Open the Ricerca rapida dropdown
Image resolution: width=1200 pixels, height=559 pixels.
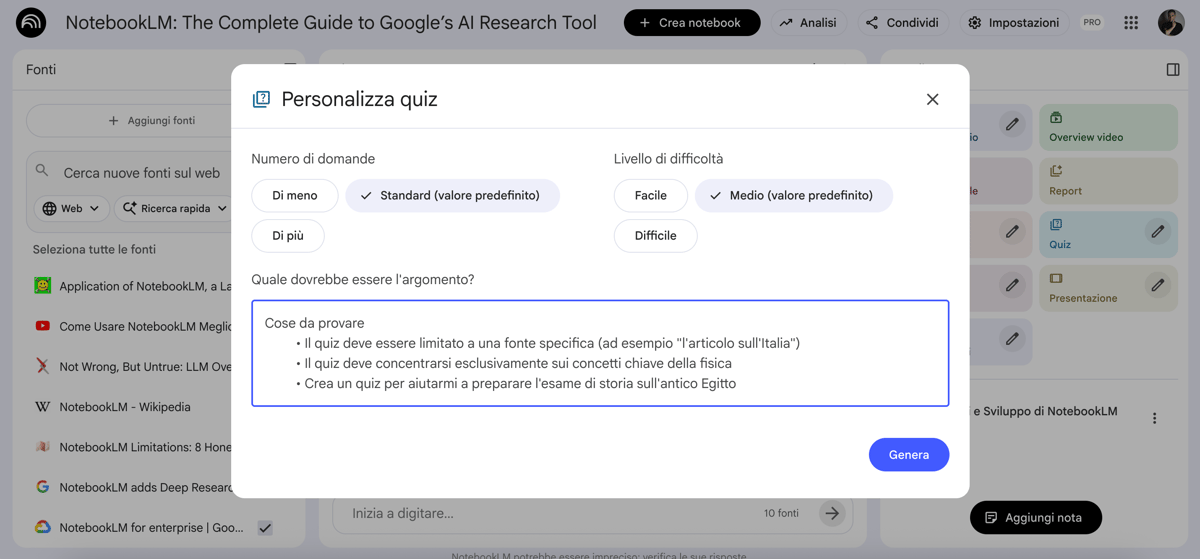(175, 209)
